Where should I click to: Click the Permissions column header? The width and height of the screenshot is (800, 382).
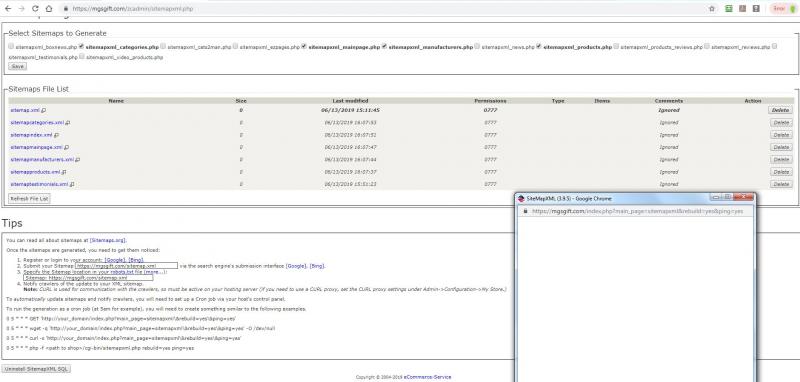point(490,101)
